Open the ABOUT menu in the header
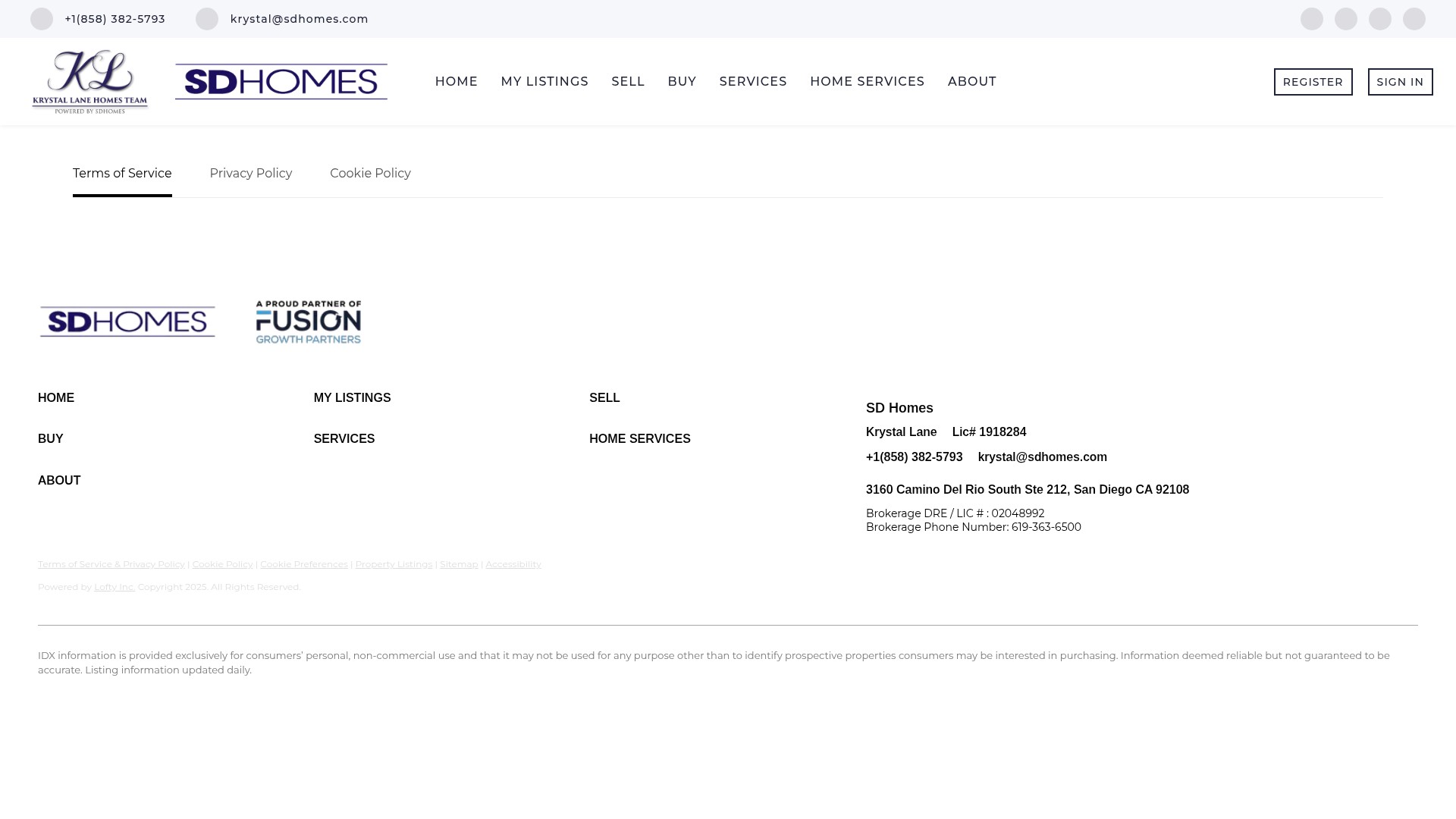 point(972,82)
